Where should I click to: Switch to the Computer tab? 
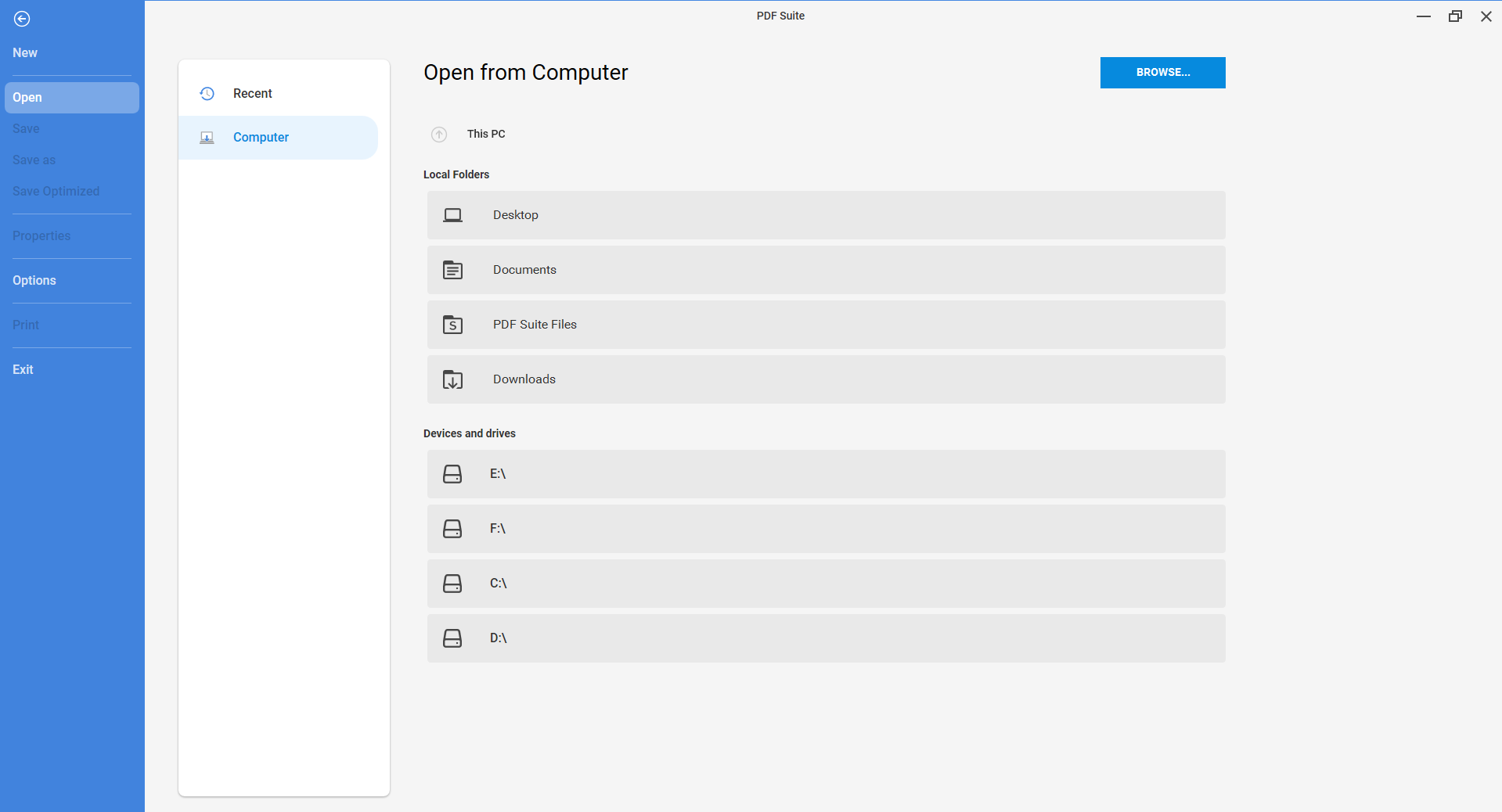[278, 138]
